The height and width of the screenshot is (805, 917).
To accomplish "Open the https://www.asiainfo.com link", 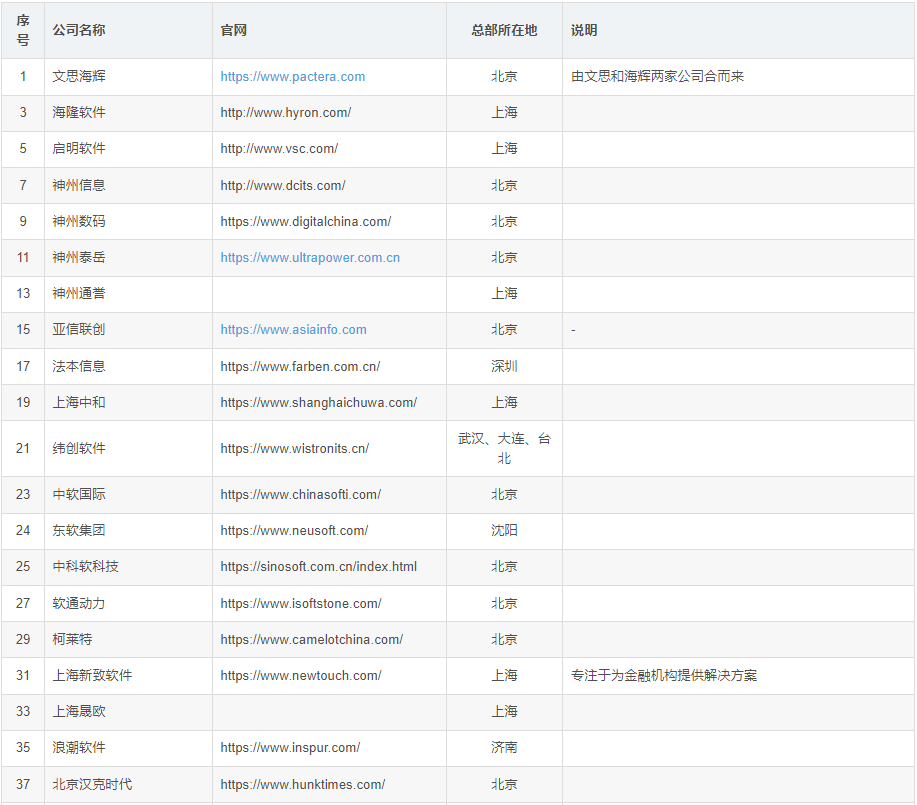I will 294,330.
